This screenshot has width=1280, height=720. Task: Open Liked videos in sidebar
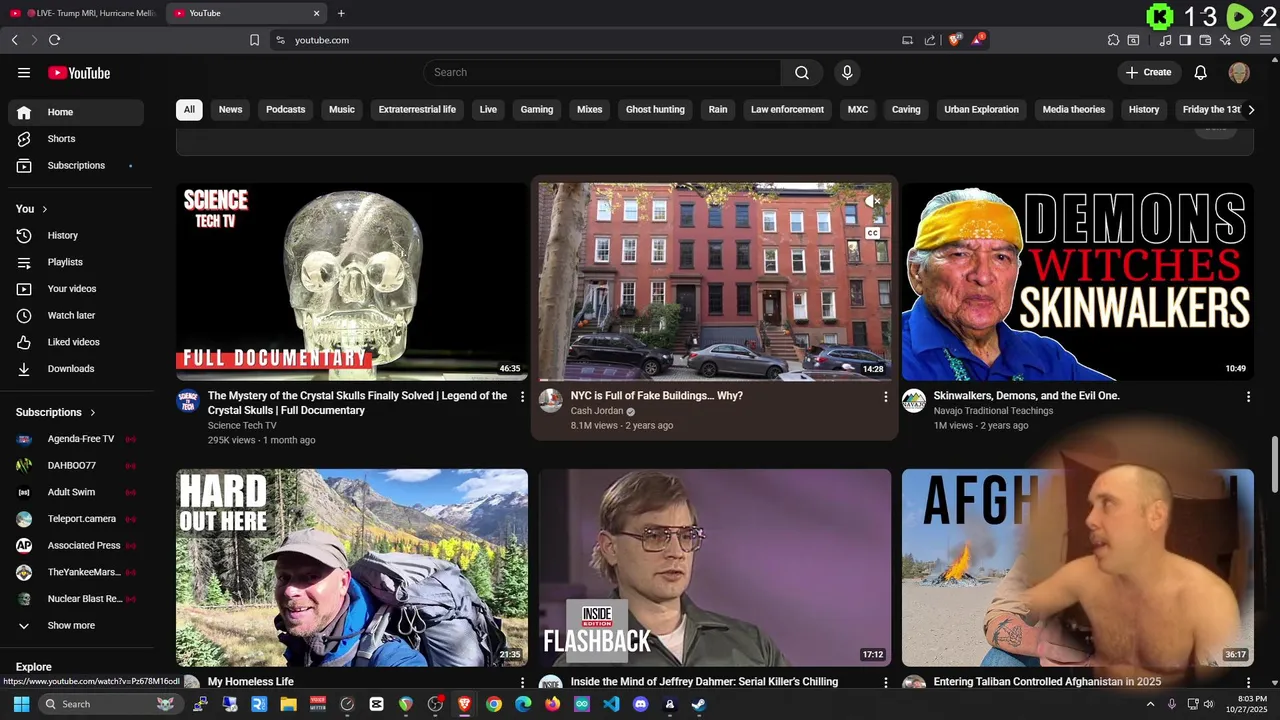(76, 342)
